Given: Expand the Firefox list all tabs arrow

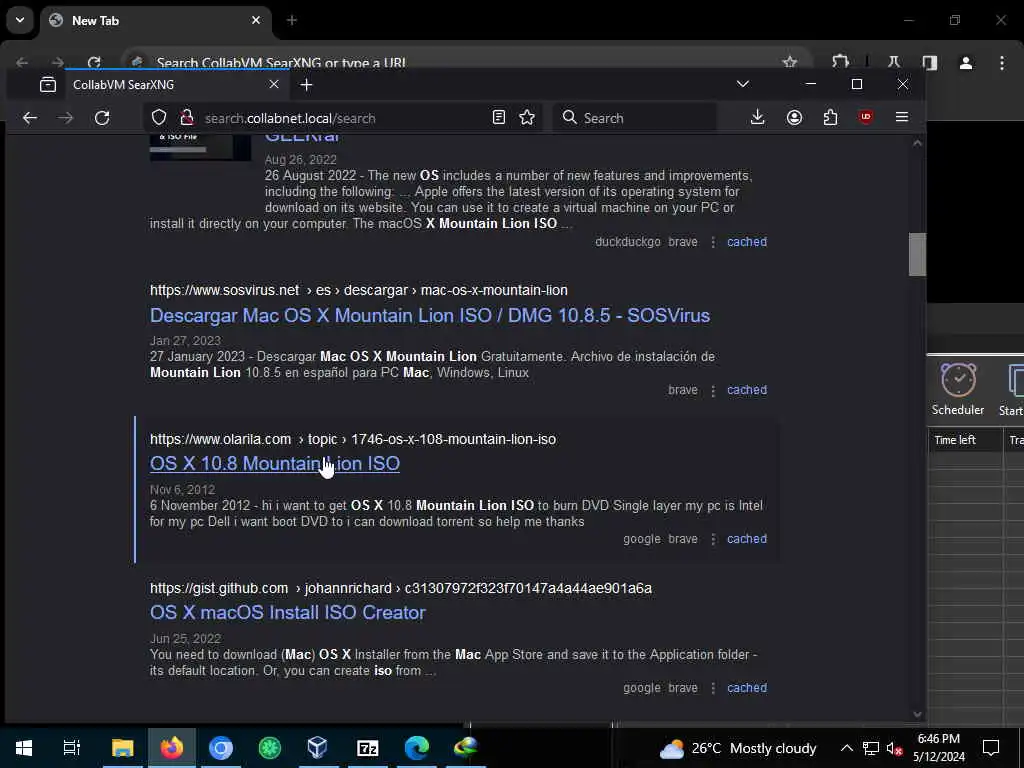Looking at the screenshot, I should pos(743,84).
